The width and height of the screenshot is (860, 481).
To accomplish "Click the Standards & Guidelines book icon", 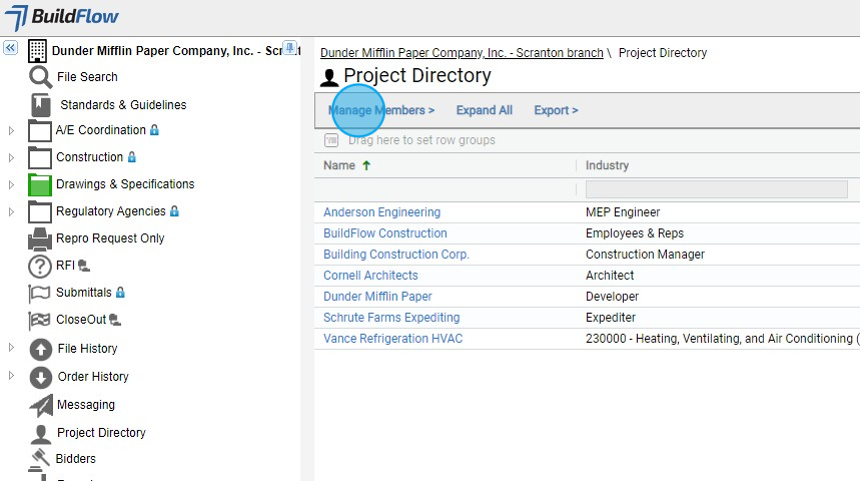I will pos(41,105).
